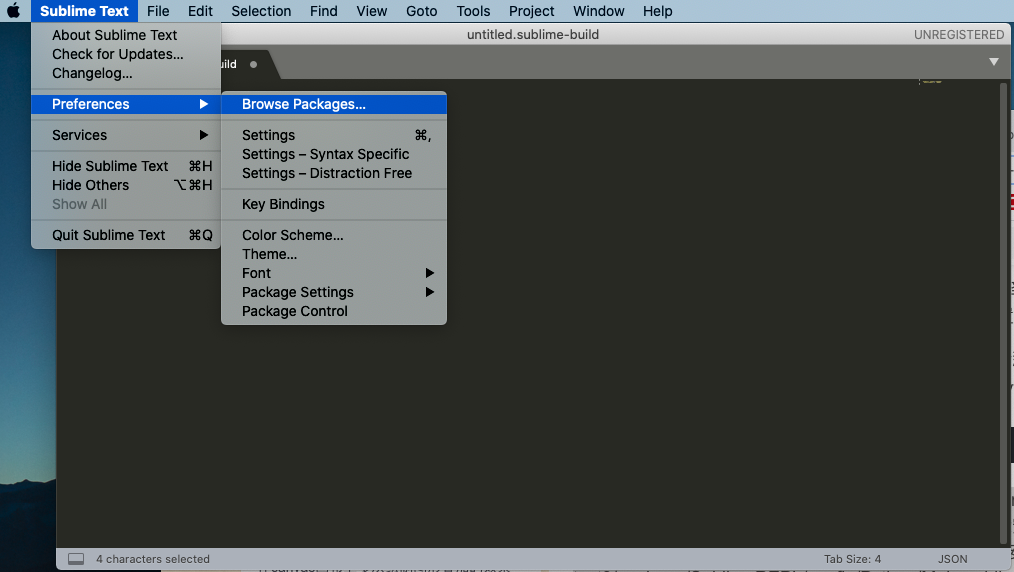
Task: Expand the Font submenu
Action: coord(334,273)
